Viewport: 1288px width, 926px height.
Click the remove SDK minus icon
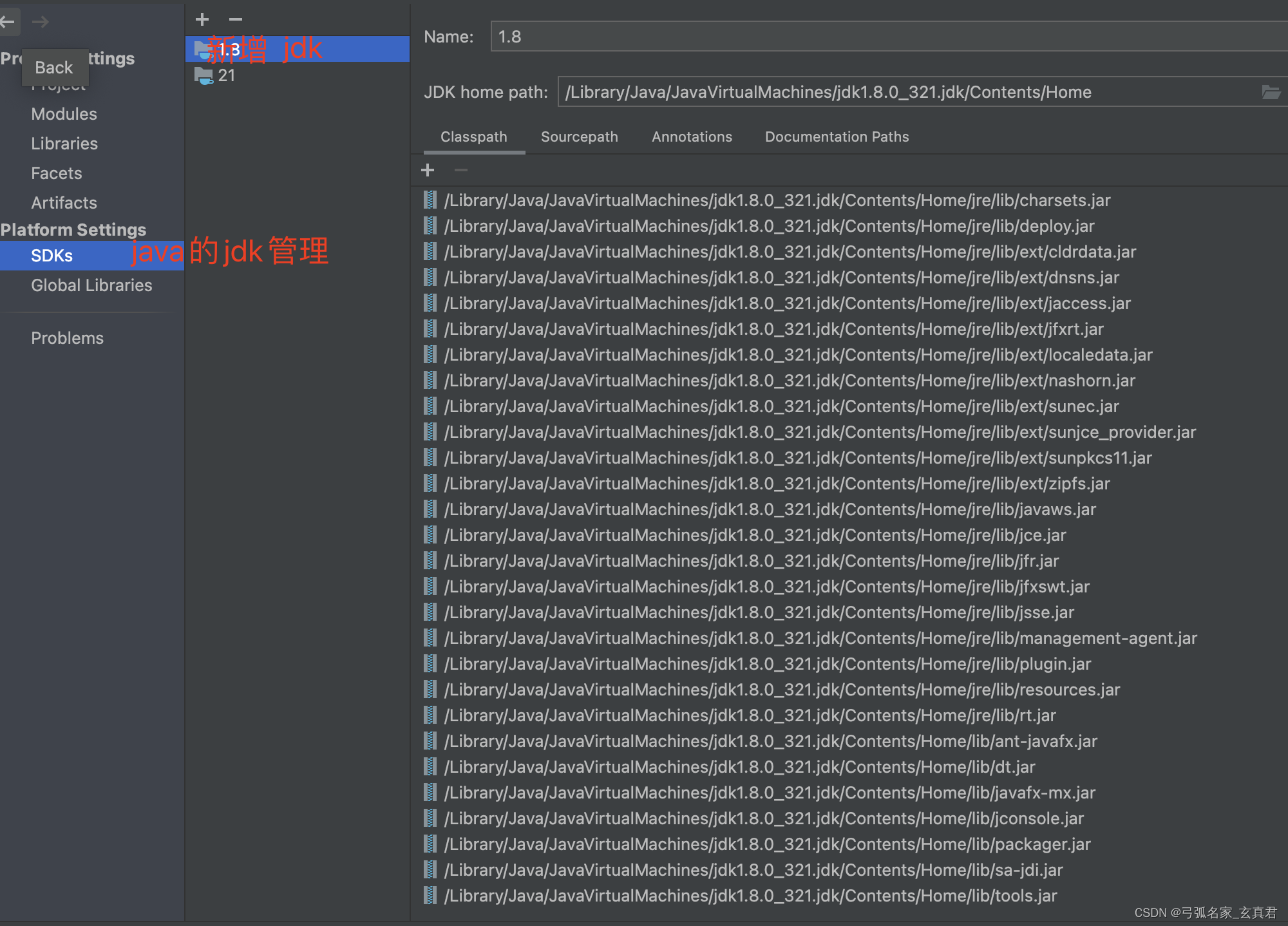(x=236, y=19)
